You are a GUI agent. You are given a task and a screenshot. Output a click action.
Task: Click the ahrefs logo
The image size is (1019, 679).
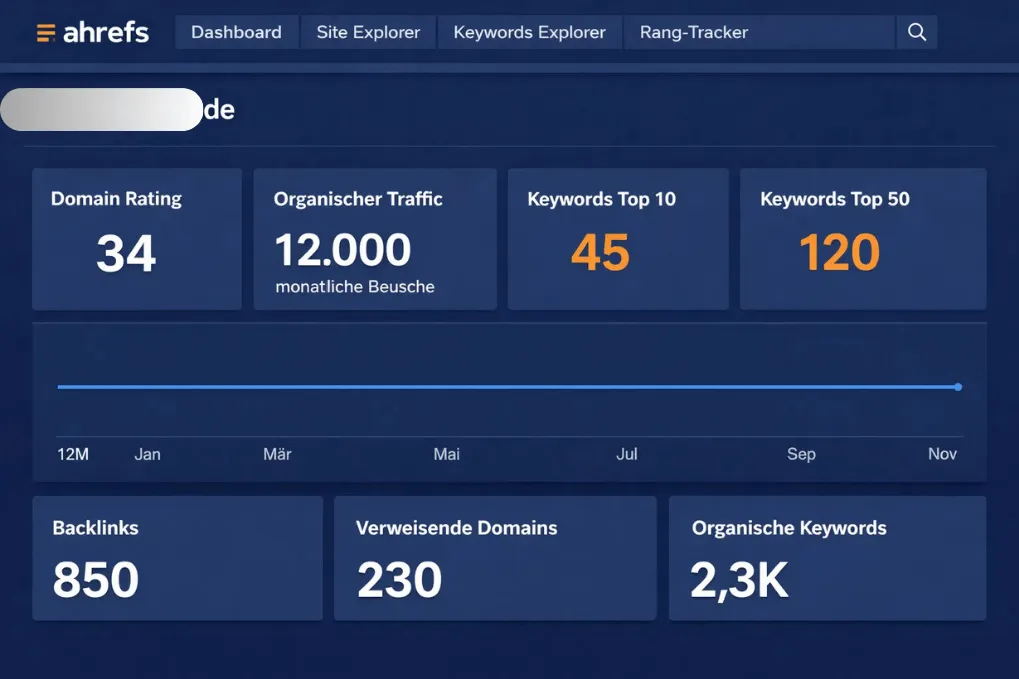tap(93, 32)
